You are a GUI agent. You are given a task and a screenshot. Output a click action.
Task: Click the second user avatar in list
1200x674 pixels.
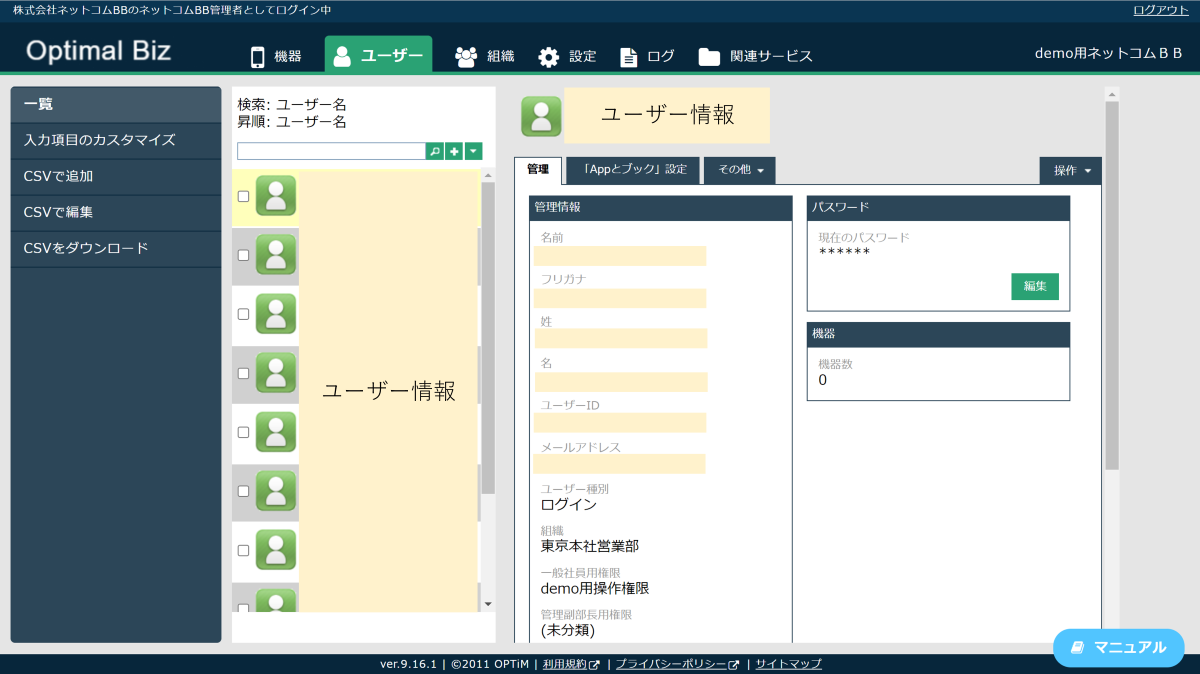coord(276,255)
